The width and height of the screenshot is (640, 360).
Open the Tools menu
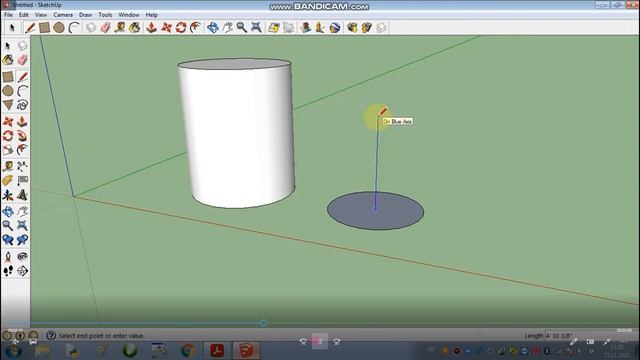click(105, 15)
